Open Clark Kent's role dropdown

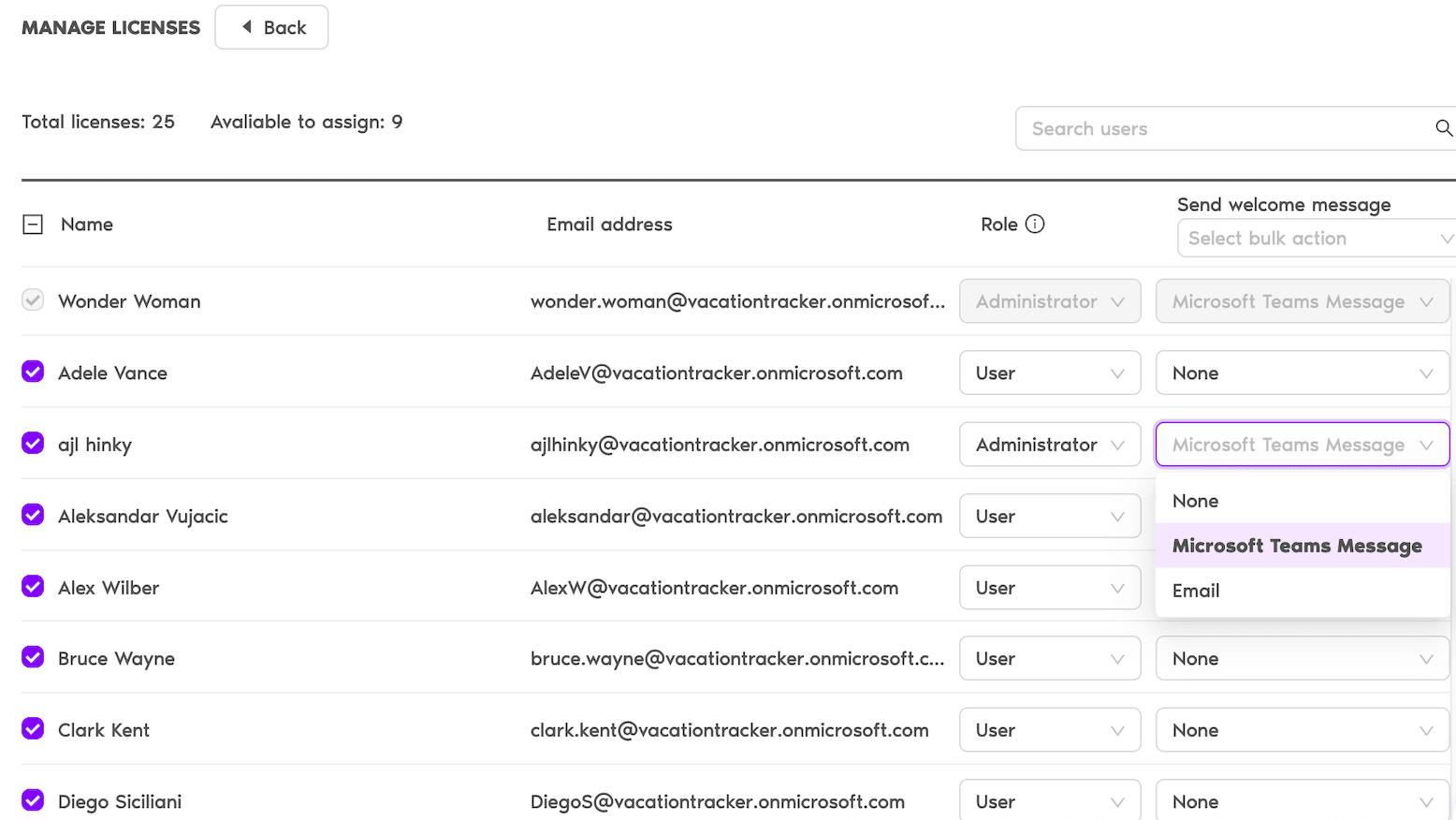tap(1050, 730)
